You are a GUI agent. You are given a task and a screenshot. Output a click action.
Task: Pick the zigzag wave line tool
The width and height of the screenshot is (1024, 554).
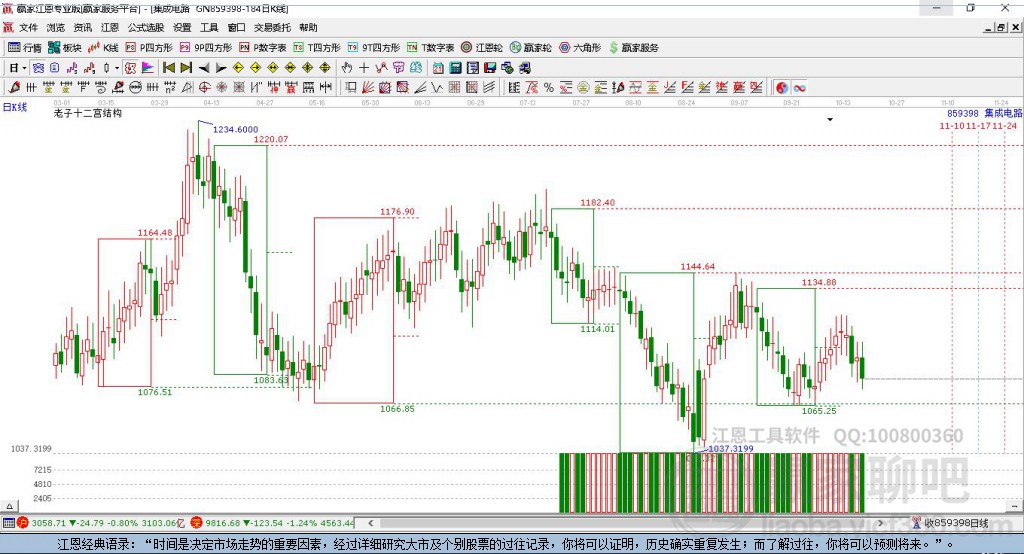(436, 88)
